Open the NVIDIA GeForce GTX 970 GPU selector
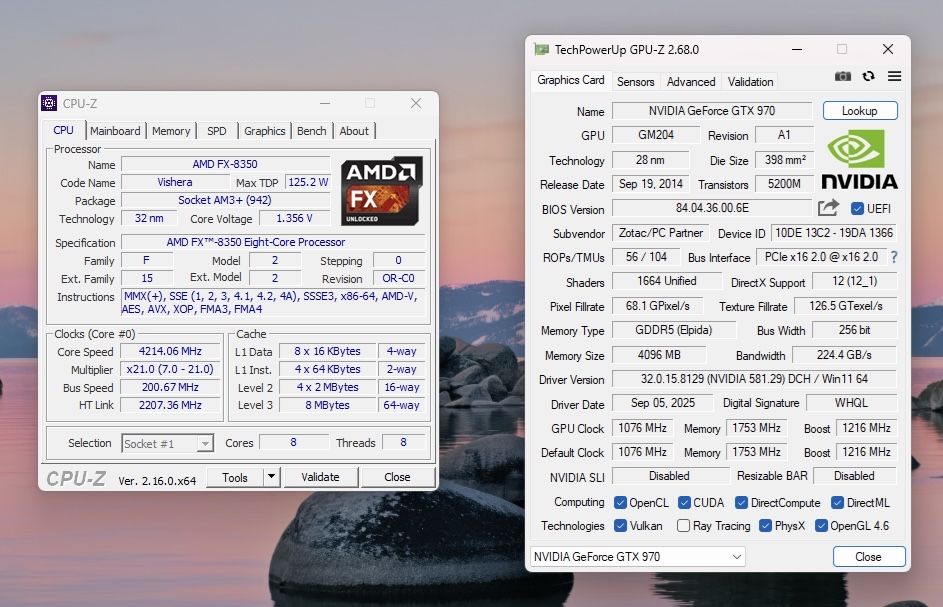Image resolution: width=943 pixels, height=607 pixels. coord(637,556)
